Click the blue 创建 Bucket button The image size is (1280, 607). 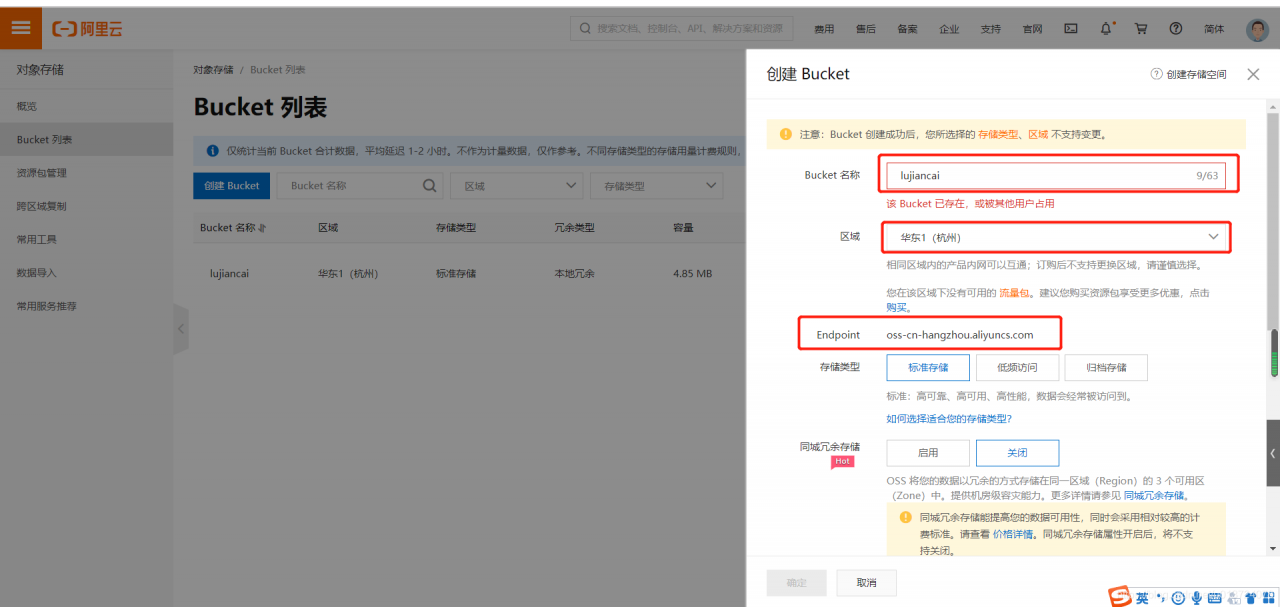231,185
